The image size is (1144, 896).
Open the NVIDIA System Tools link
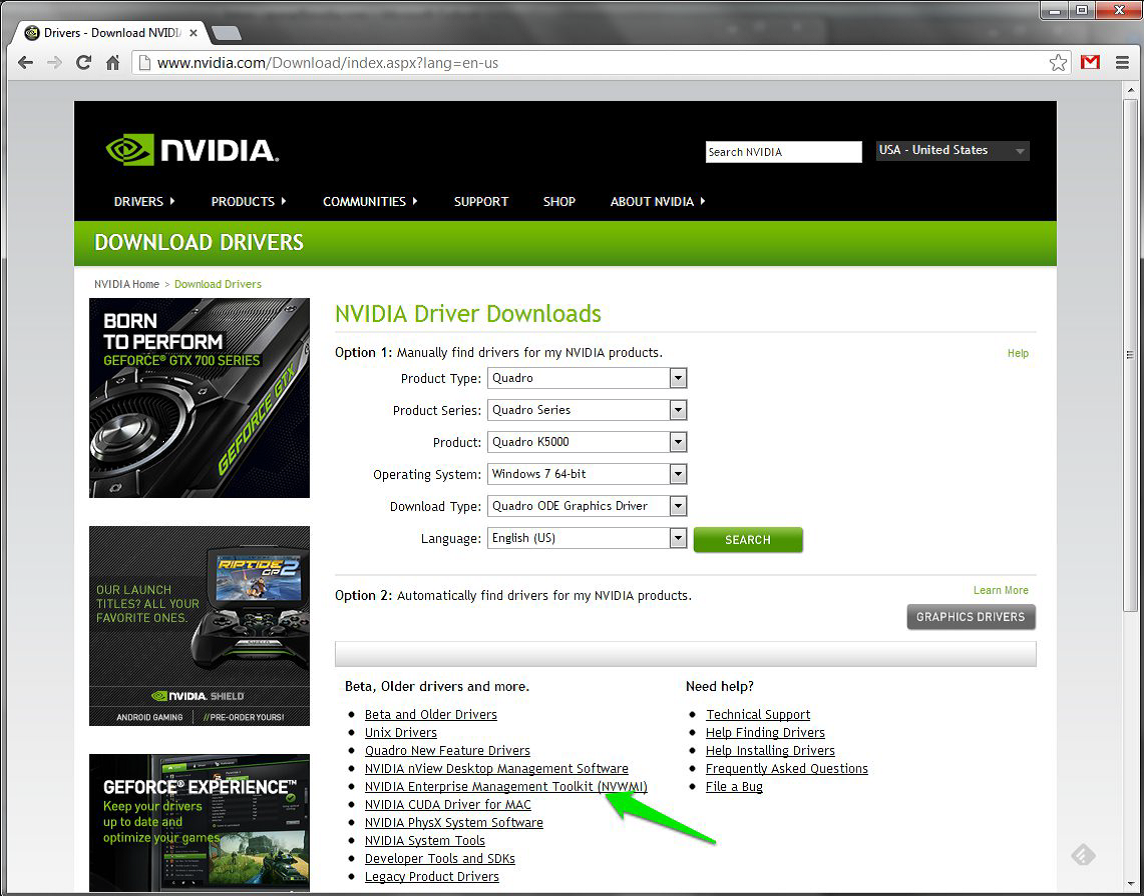(425, 841)
